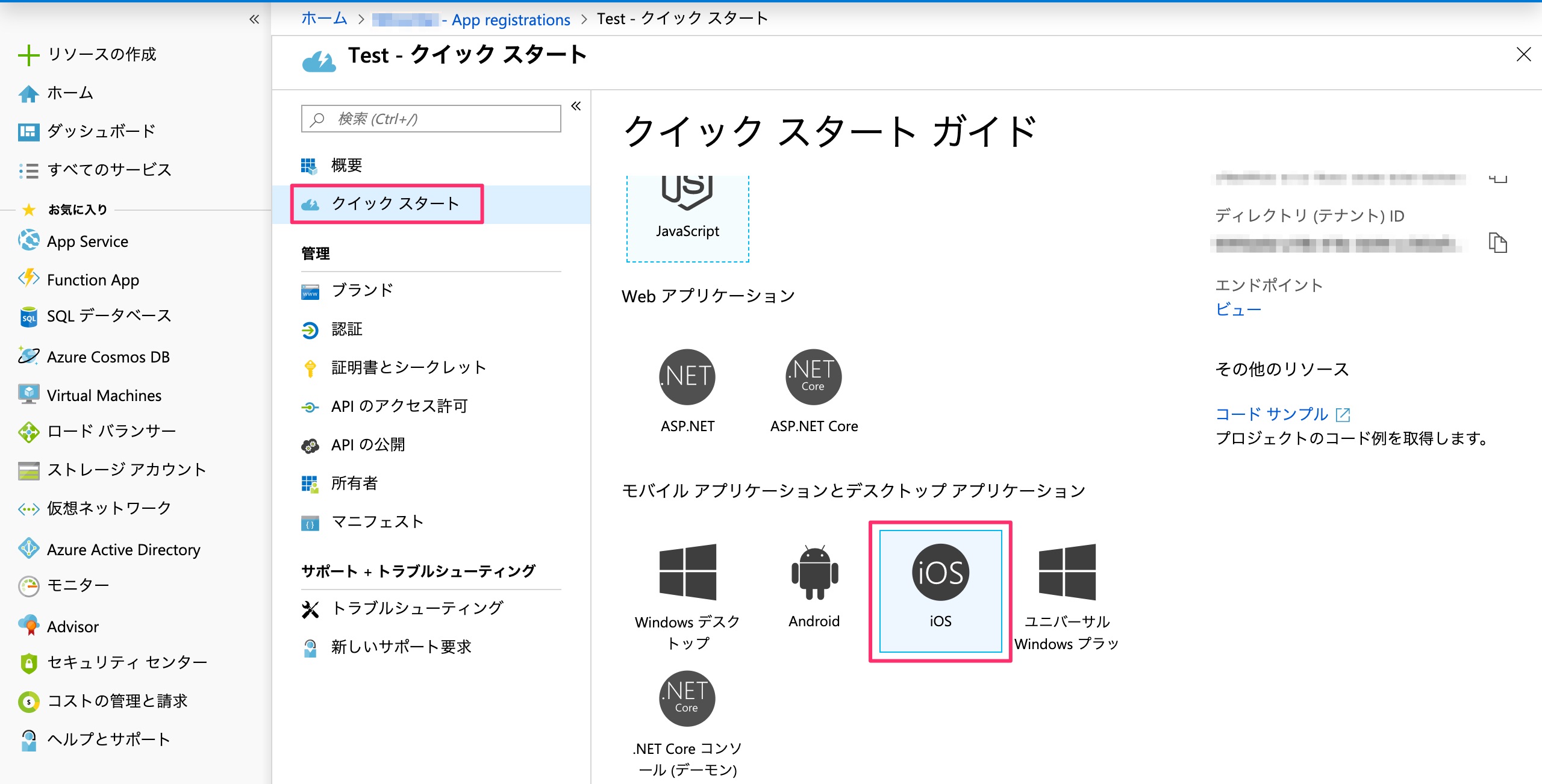Open the ASP.NET Core quickstart
The width and height of the screenshot is (1542, 784).
(x=813, y=376)
